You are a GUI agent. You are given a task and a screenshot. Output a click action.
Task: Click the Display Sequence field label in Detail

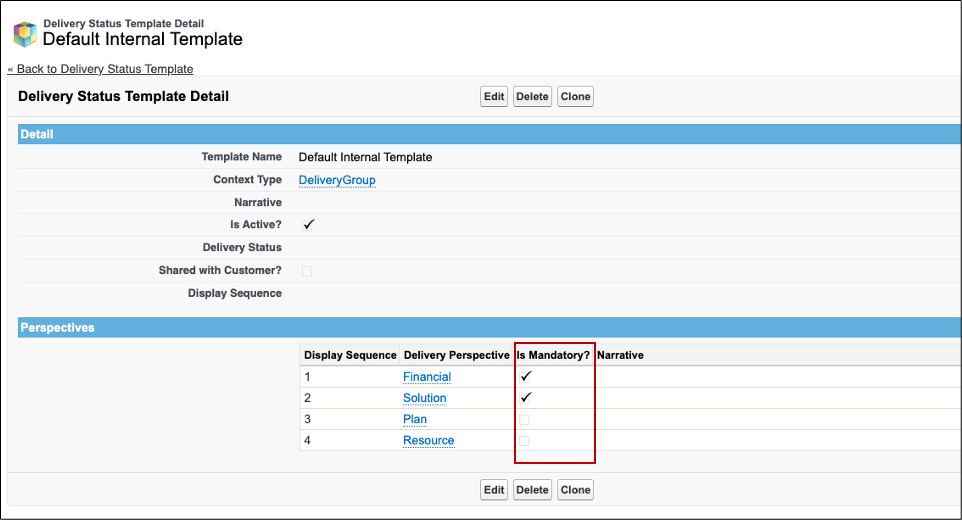(234, 293)
